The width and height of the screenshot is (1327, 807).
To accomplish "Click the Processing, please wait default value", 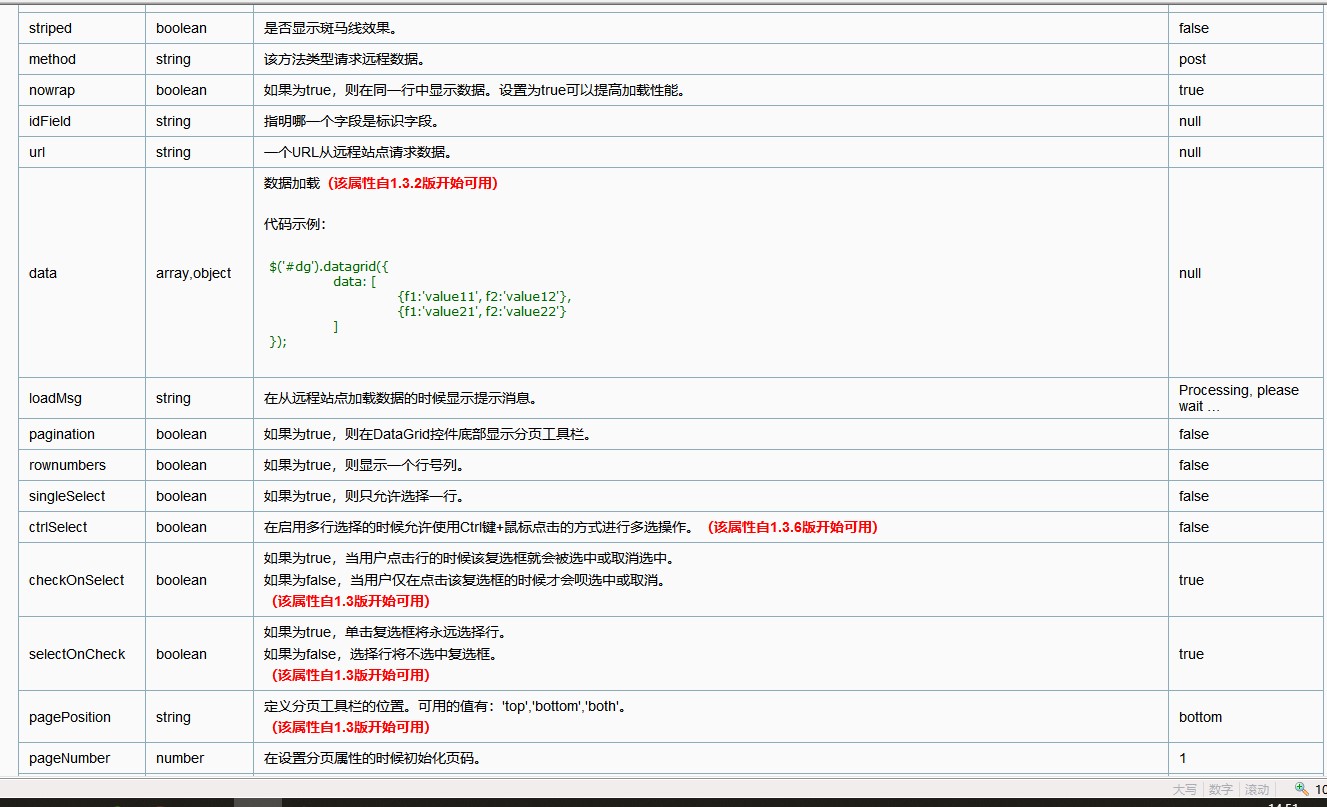I will coord(1238,398).
